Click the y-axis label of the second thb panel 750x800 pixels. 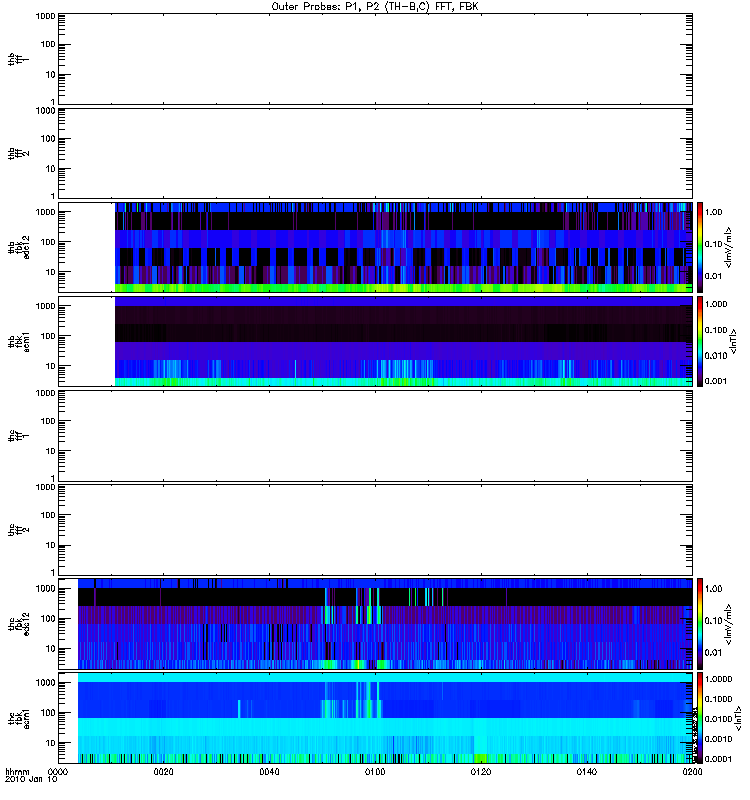point(18,153)
